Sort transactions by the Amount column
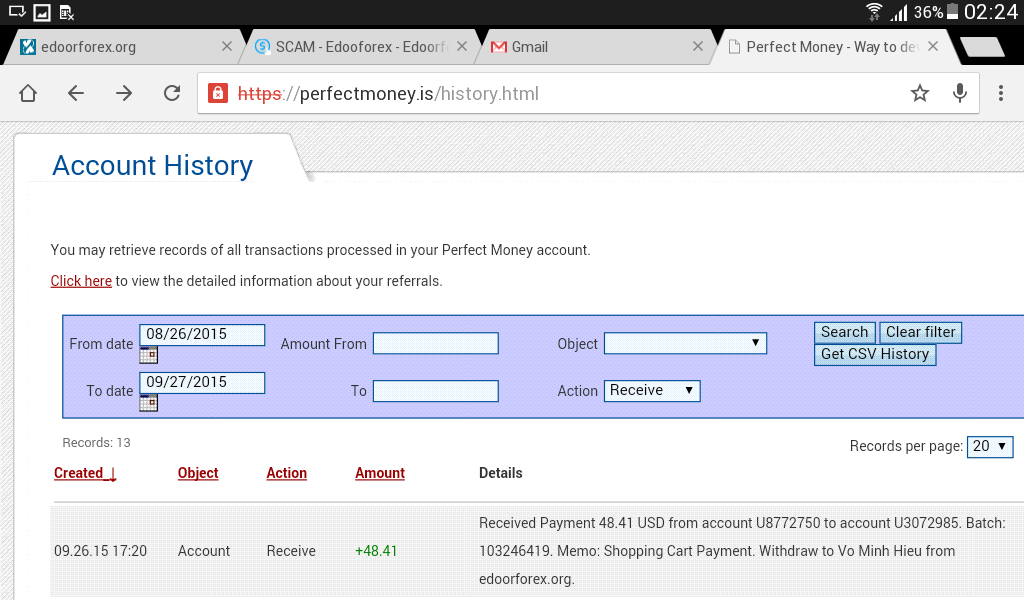Screen dimensions: 1024x600 379,473
